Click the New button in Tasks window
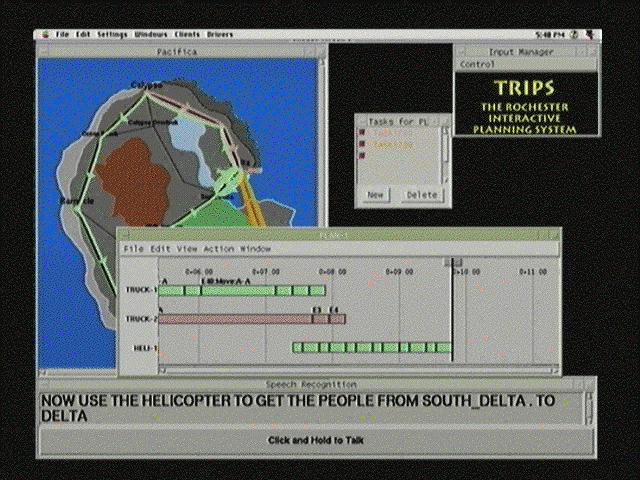The width and height of the screenshot is (640, 480). click(x=376, y=195)
